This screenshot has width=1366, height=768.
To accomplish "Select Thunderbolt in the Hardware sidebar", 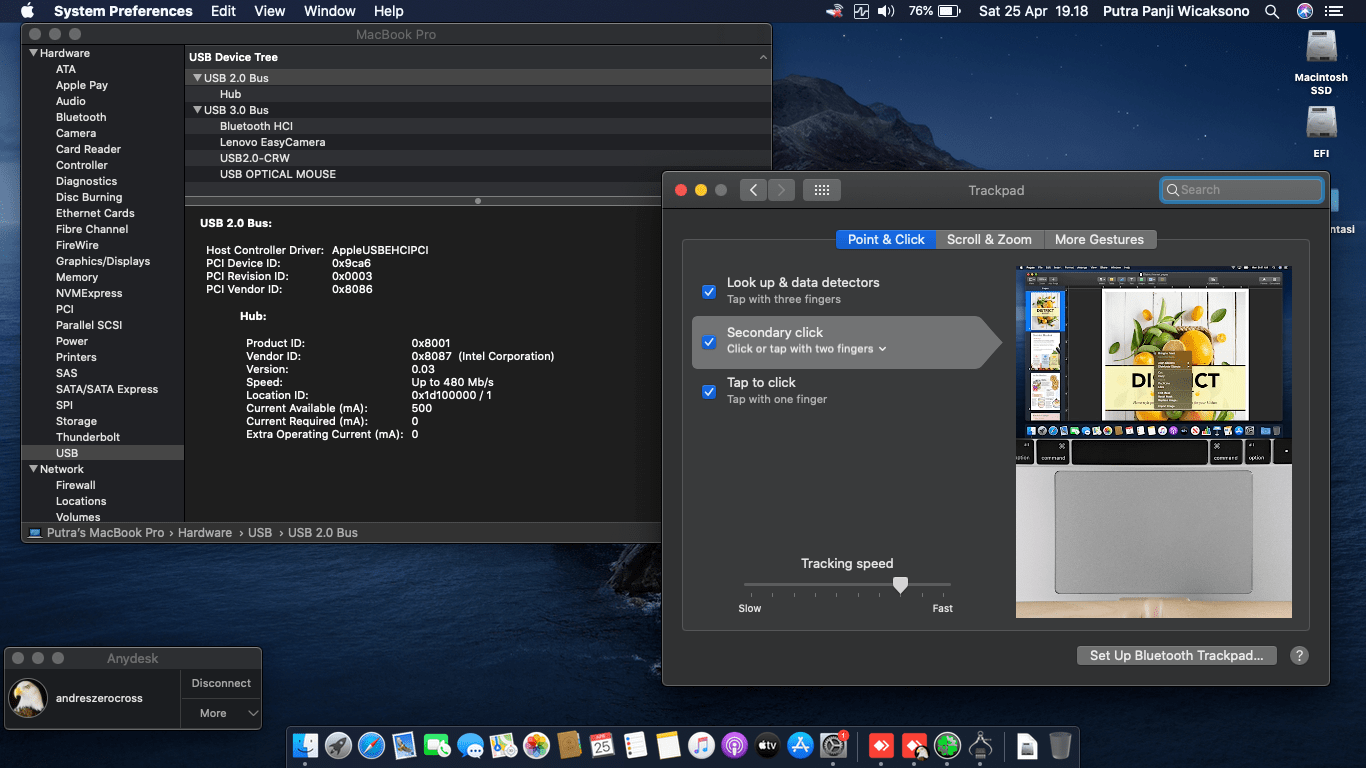I will [88, 437].
